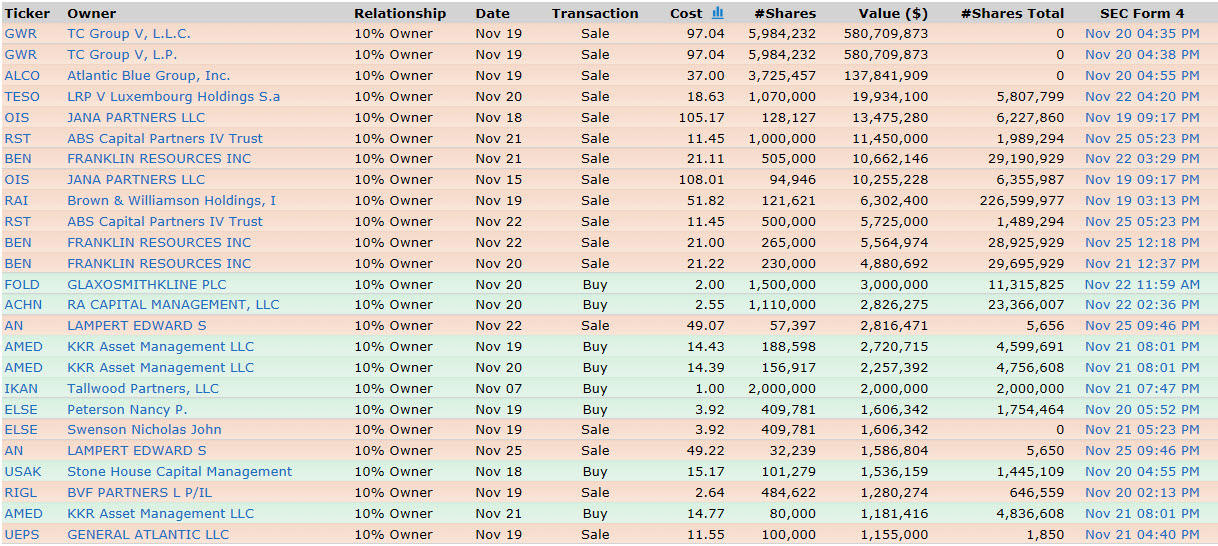The height and width of the screenshot is (546, 1218).
Task: Open the FOLD ticker link
Action: (22, 285)
